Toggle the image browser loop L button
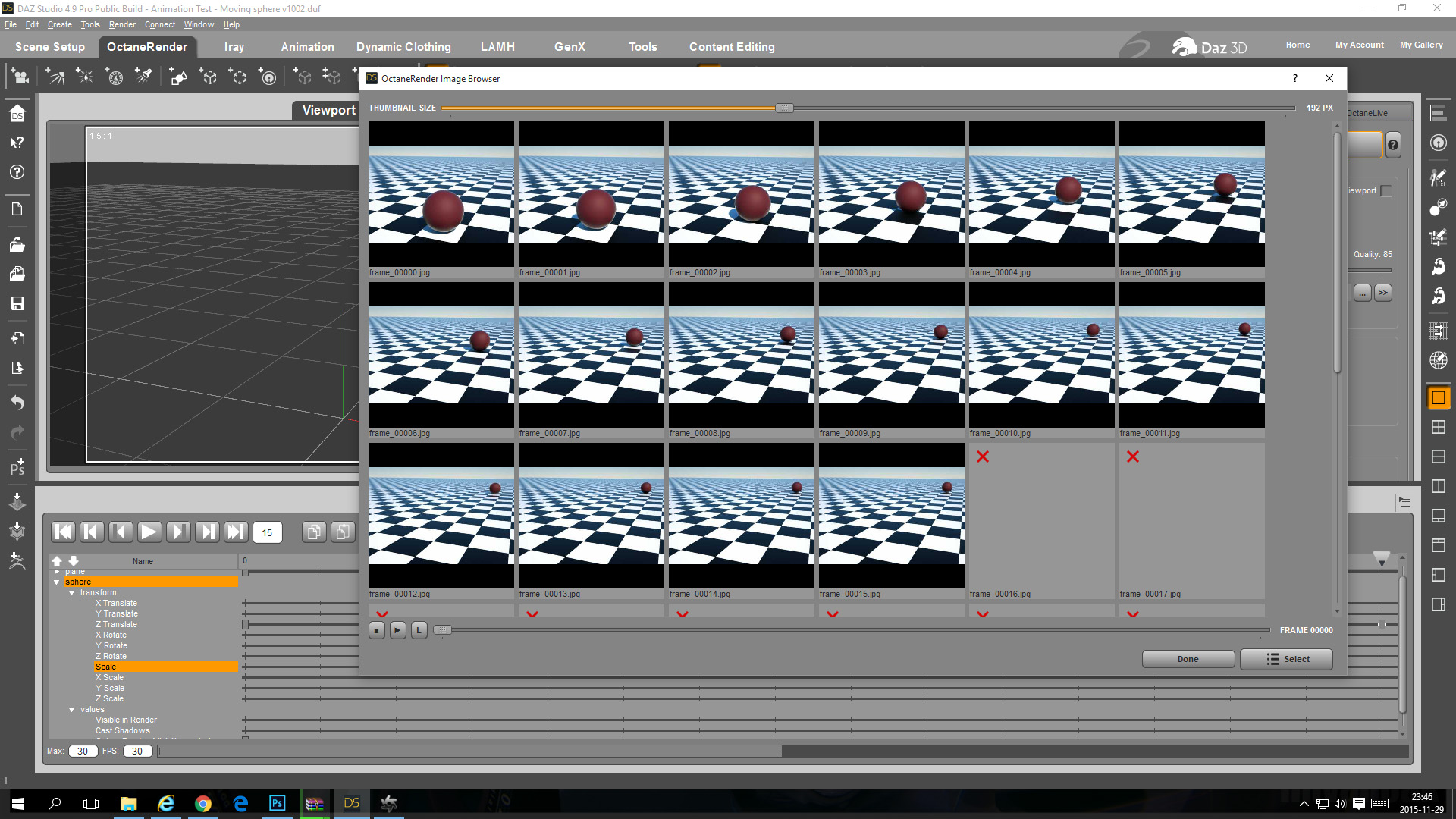The image size is (1456, 819). click(419, 630)
